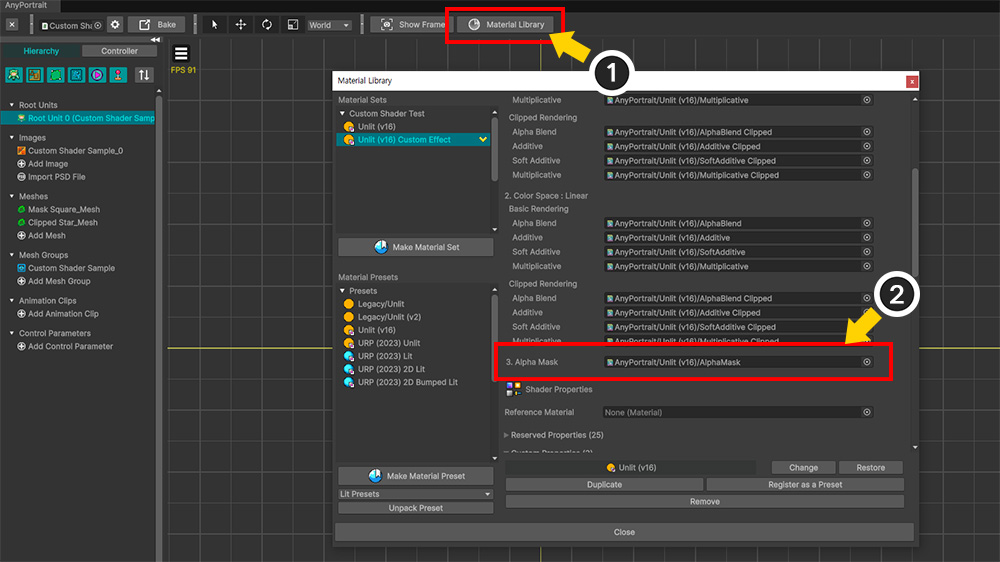This screenshot has width=1000, height=562.
Task: Open the editor settings gear icon
Action: coord(115,25)
